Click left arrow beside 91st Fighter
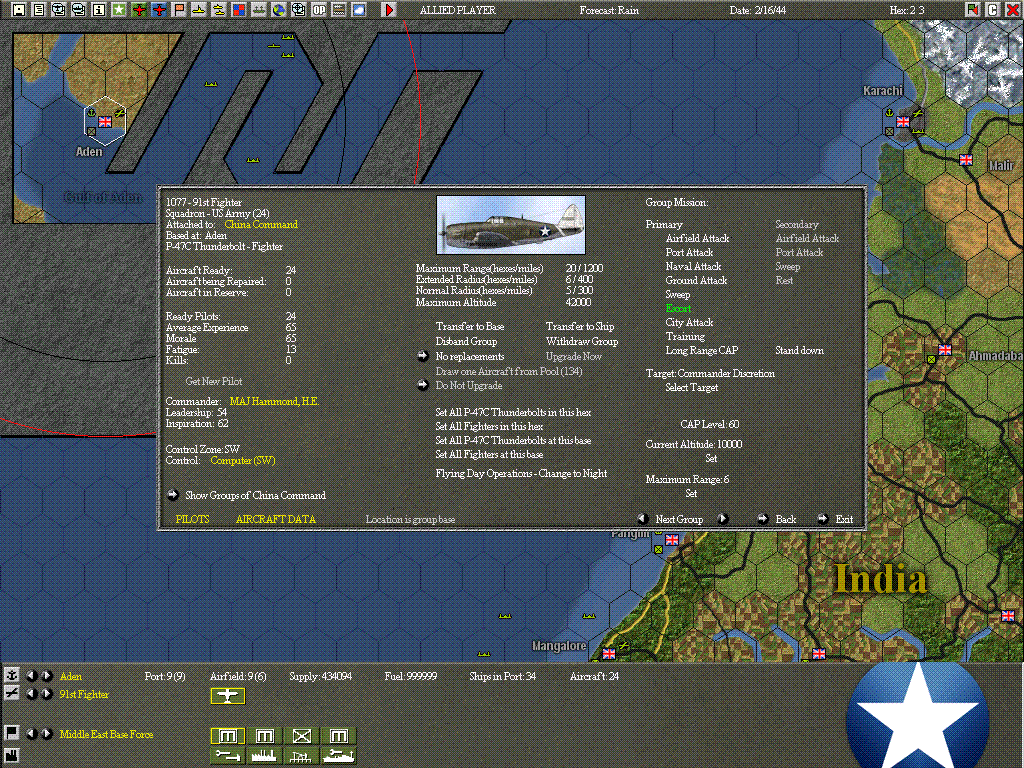 (31, 694)
